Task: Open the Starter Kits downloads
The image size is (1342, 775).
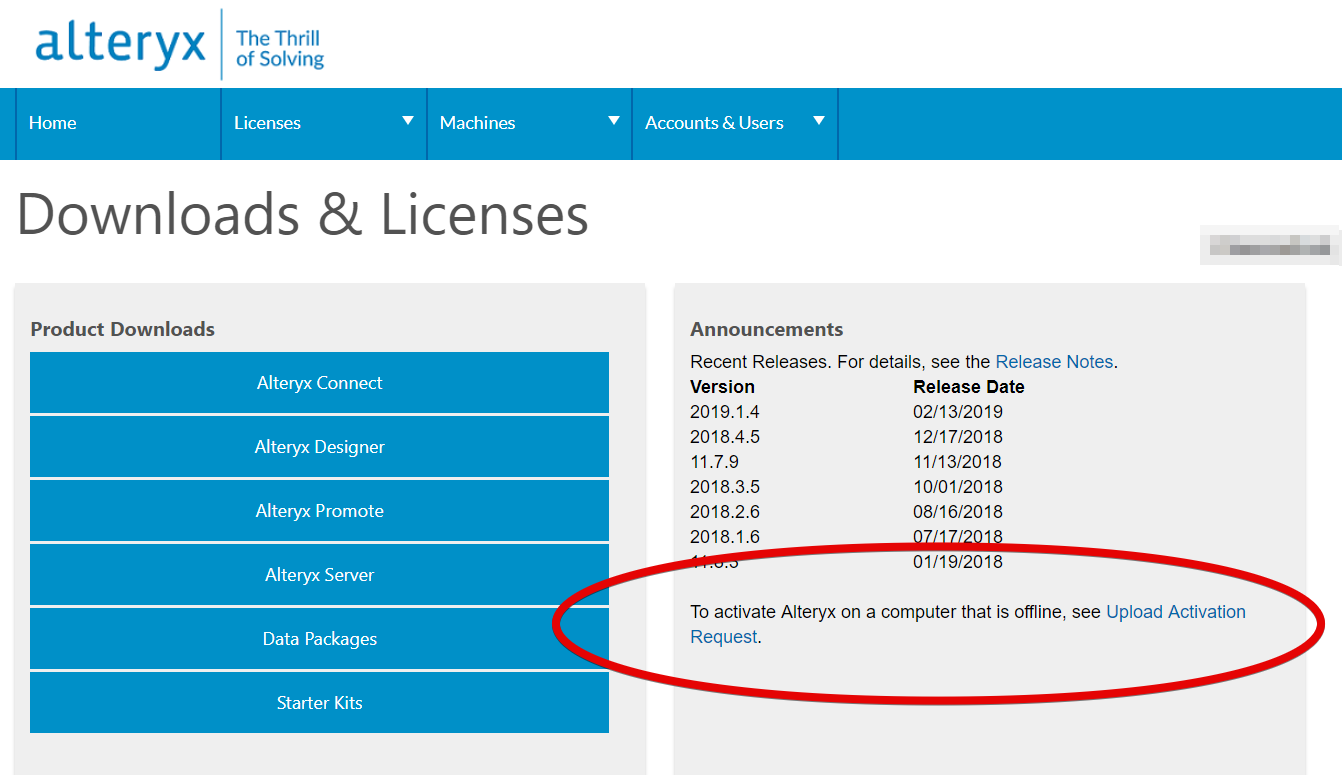Action: 319,703
